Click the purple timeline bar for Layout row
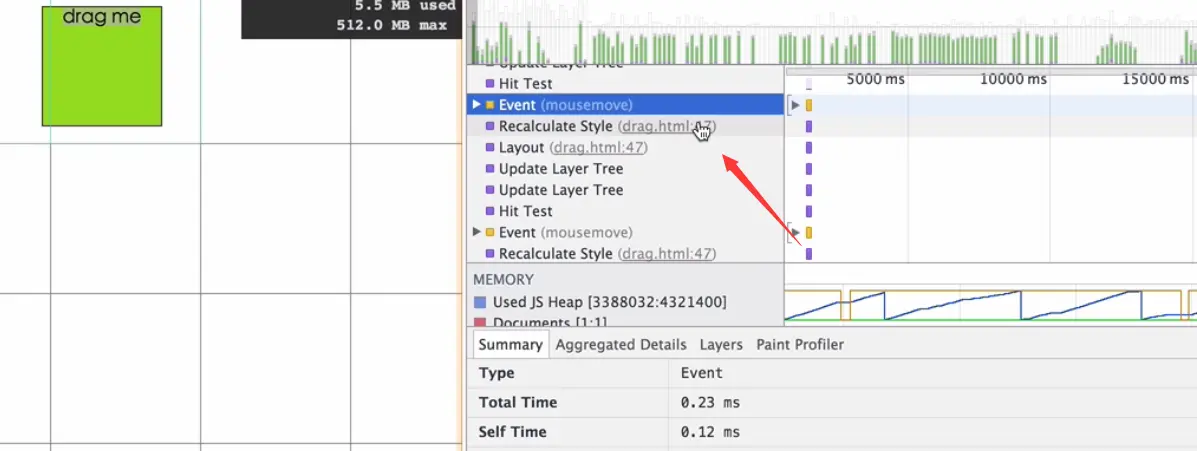The height and width of the screenshot is (451, 1197). click(809, 147)
